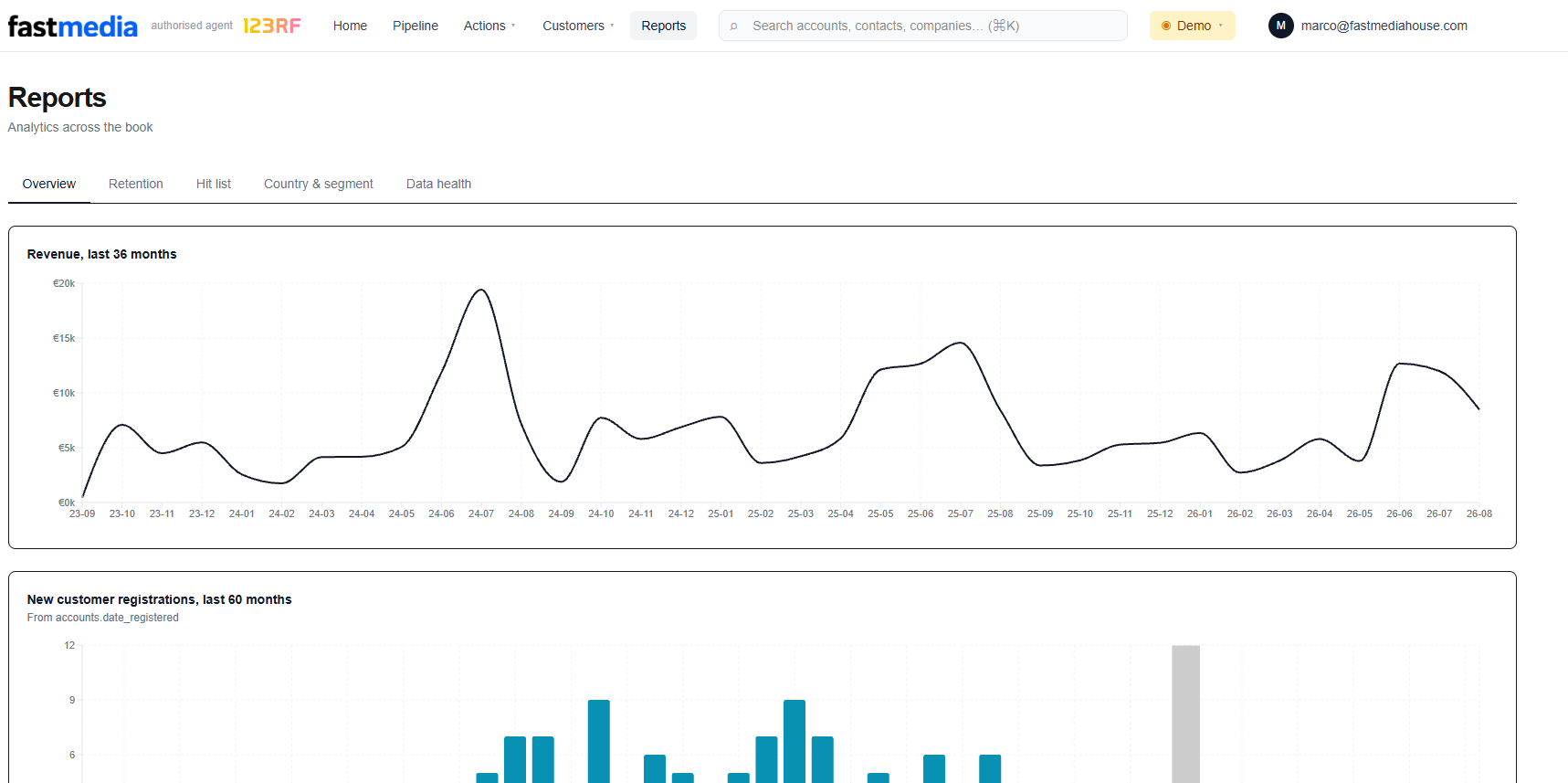This screenshot has width=1568, height=783.
Task: Switch to the Retention tab
Action: [136, 184]
